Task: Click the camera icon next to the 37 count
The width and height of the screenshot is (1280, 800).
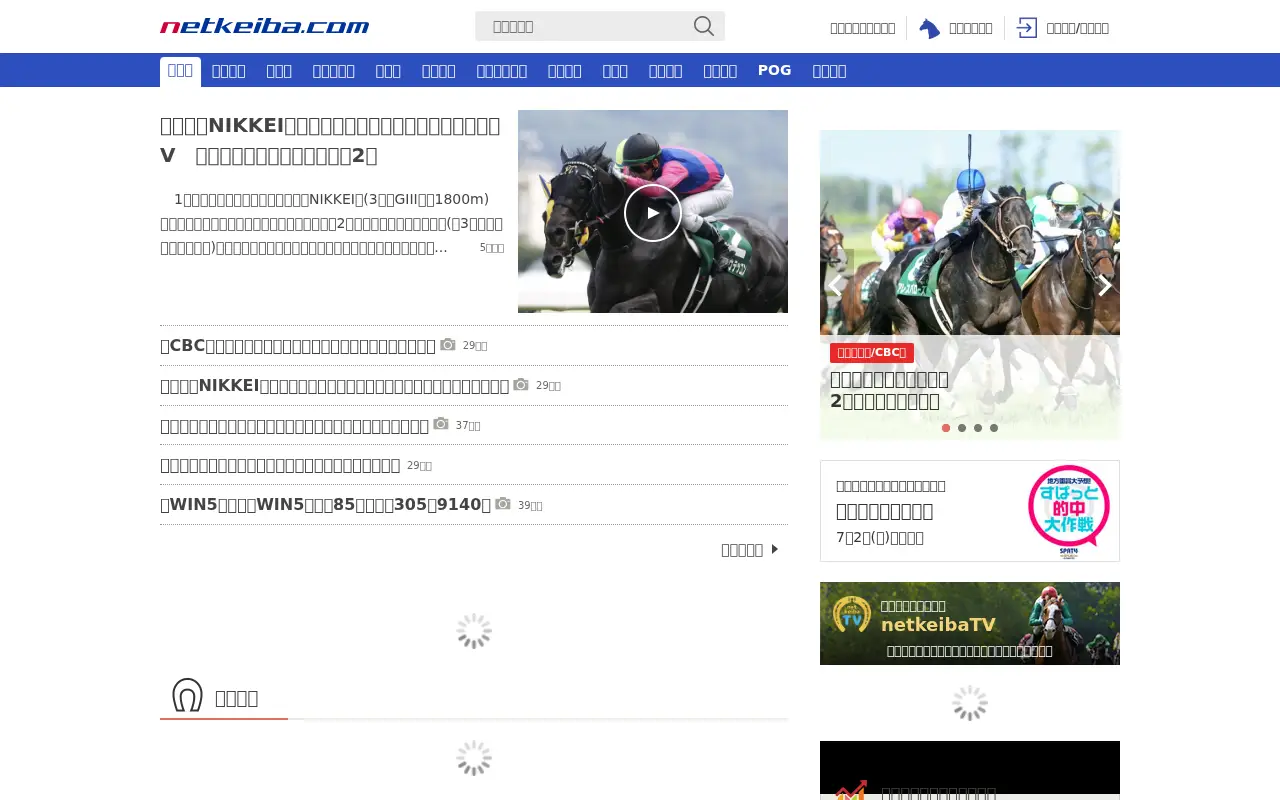Action: click(x=441, y=424)
